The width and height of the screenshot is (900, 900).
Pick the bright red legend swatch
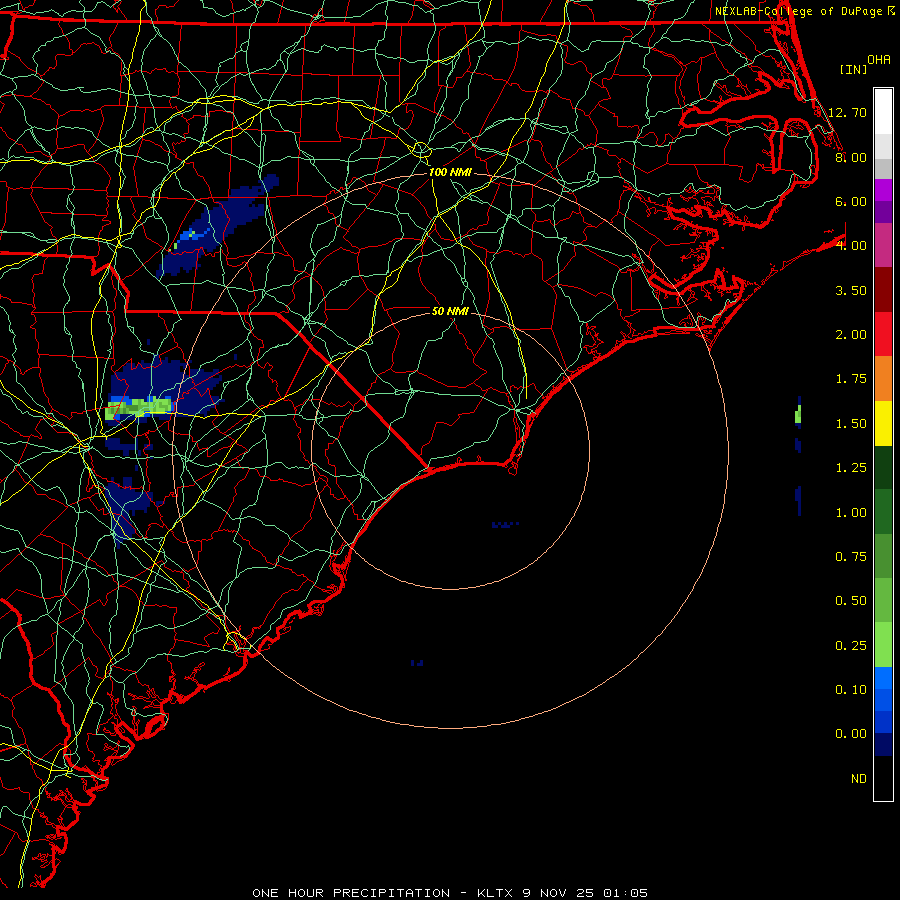coord(883,334)
